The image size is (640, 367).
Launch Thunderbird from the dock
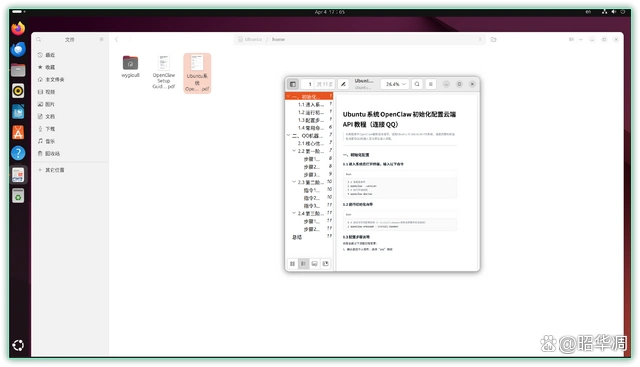coord(18,49)
